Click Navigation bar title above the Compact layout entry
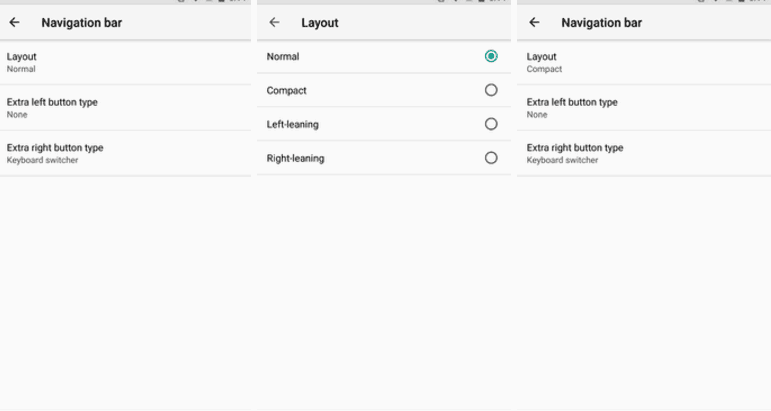Viewport: 771px width, 411px height. tap(601, 23)
